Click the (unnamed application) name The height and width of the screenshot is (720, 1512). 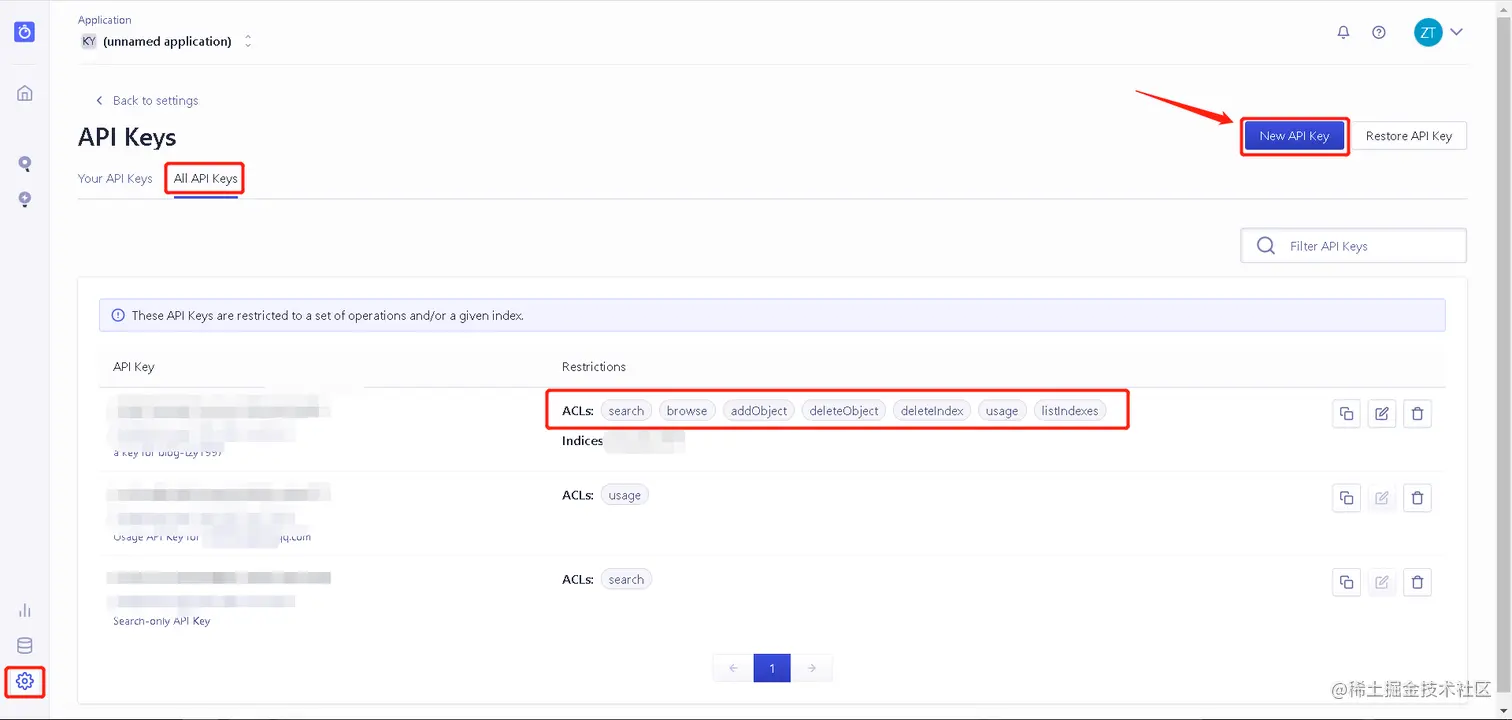[x=167, y=42]
